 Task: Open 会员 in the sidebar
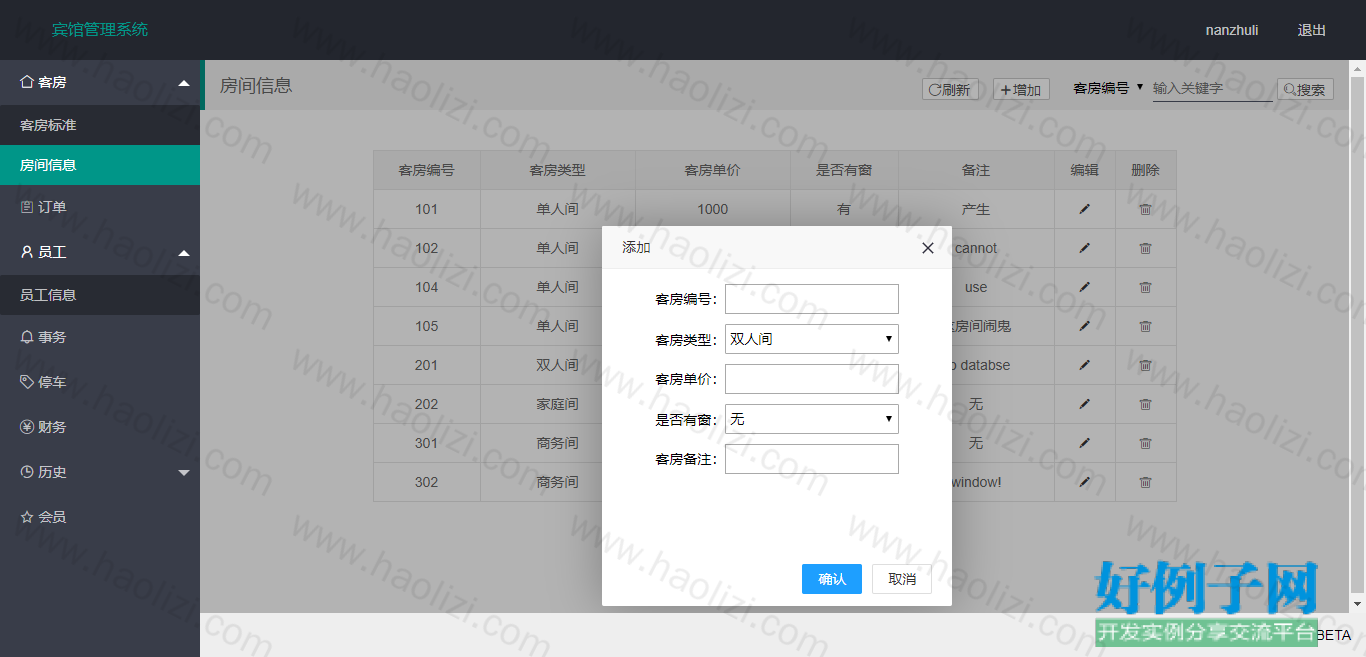click(100, 517)
